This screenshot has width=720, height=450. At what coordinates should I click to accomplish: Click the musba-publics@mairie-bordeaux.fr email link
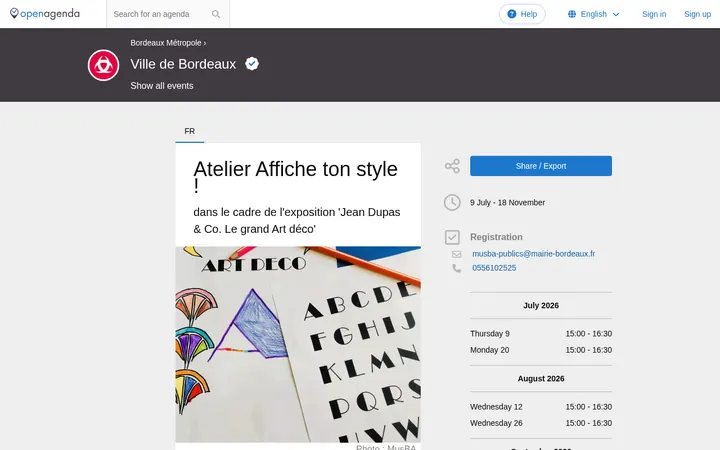point(533,253)
